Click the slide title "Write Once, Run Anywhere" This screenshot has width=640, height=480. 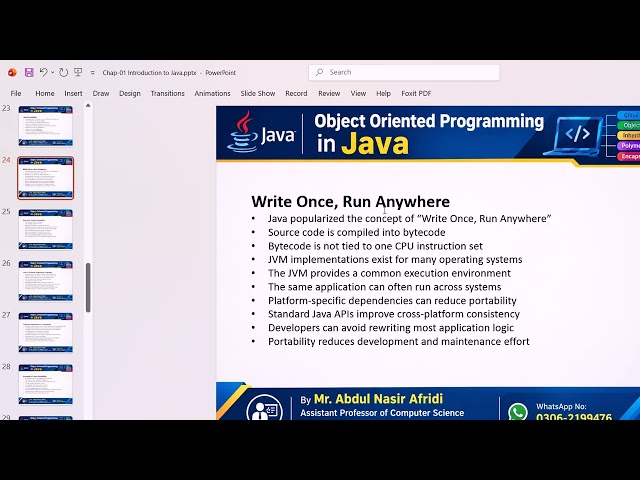tap(351, 202)
